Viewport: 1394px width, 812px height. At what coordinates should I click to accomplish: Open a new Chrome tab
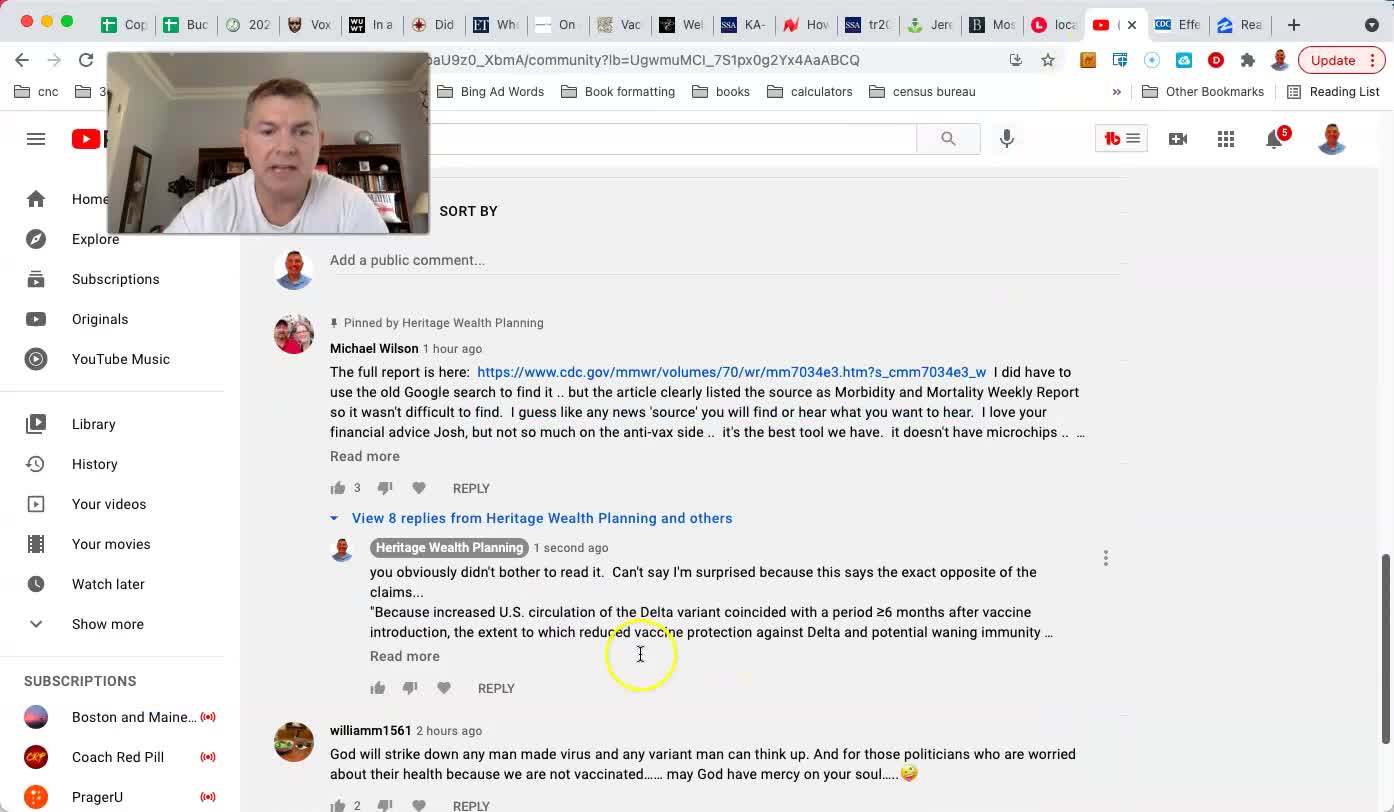tap(1294, 24)
